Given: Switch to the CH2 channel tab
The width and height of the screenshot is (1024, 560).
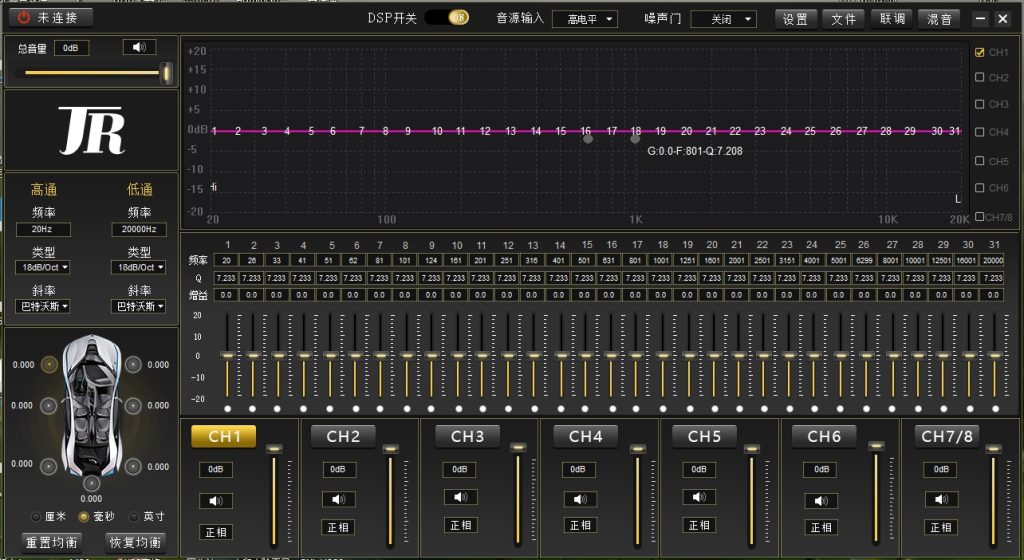Looking at the screenshot, I should tap(343, 437).
